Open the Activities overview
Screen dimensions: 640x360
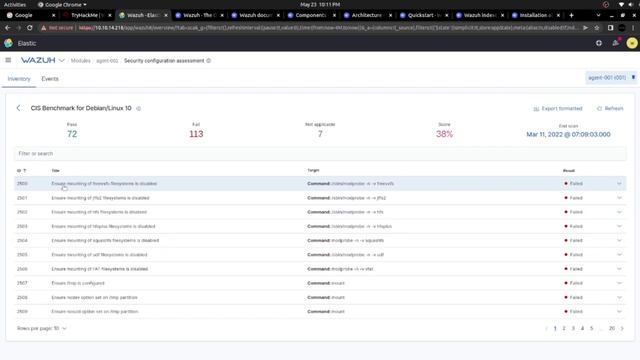pyautogui.click(x=15, y=4)
